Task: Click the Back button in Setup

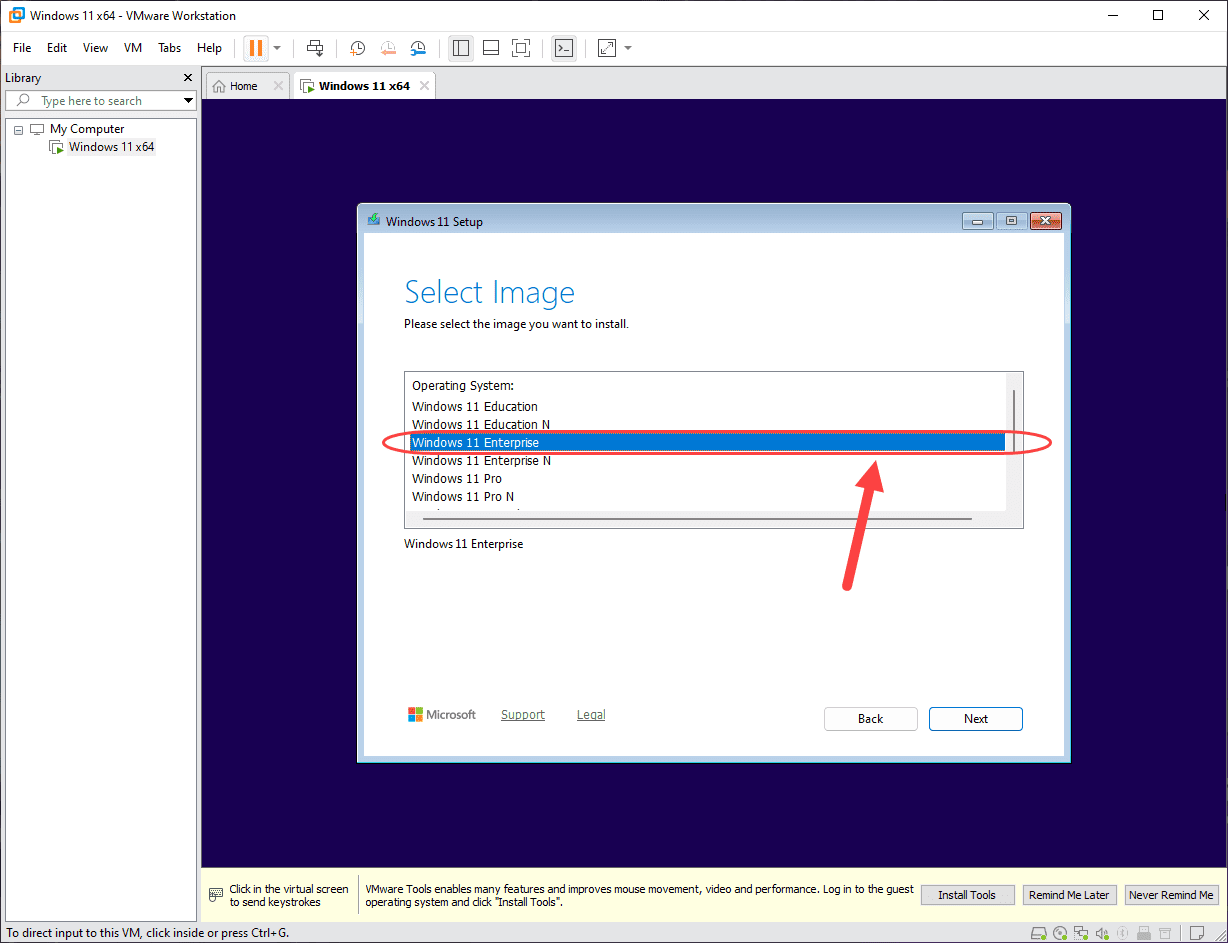Action: coord(871,719)
